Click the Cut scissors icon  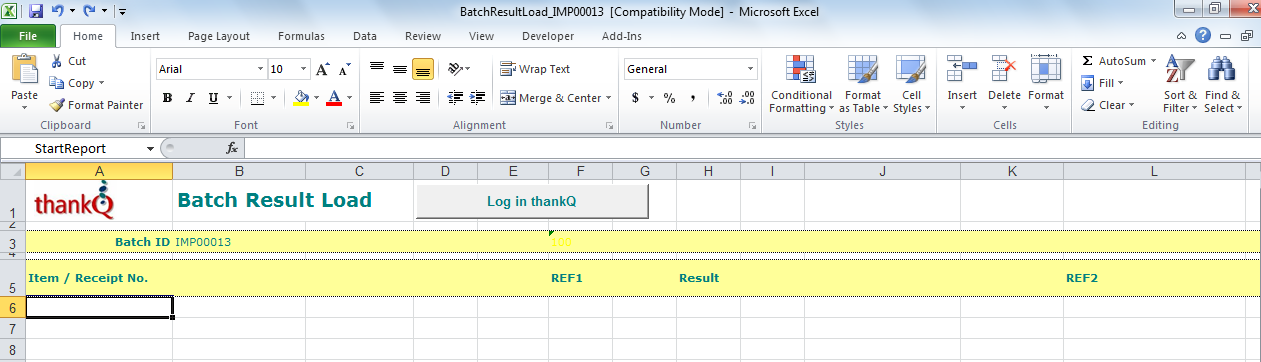[56, 61]
